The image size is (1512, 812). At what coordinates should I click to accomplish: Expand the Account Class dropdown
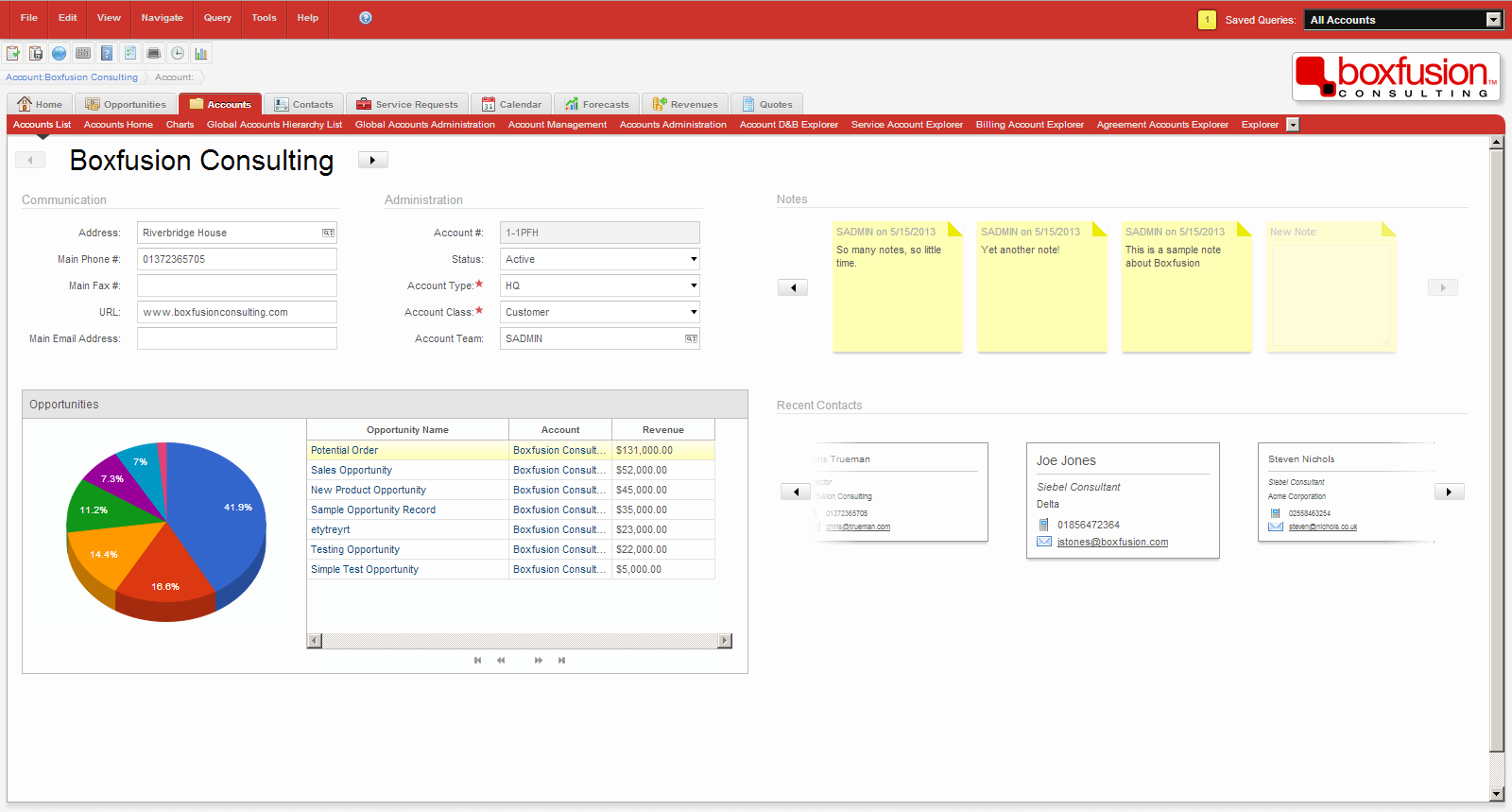(693, 312)
